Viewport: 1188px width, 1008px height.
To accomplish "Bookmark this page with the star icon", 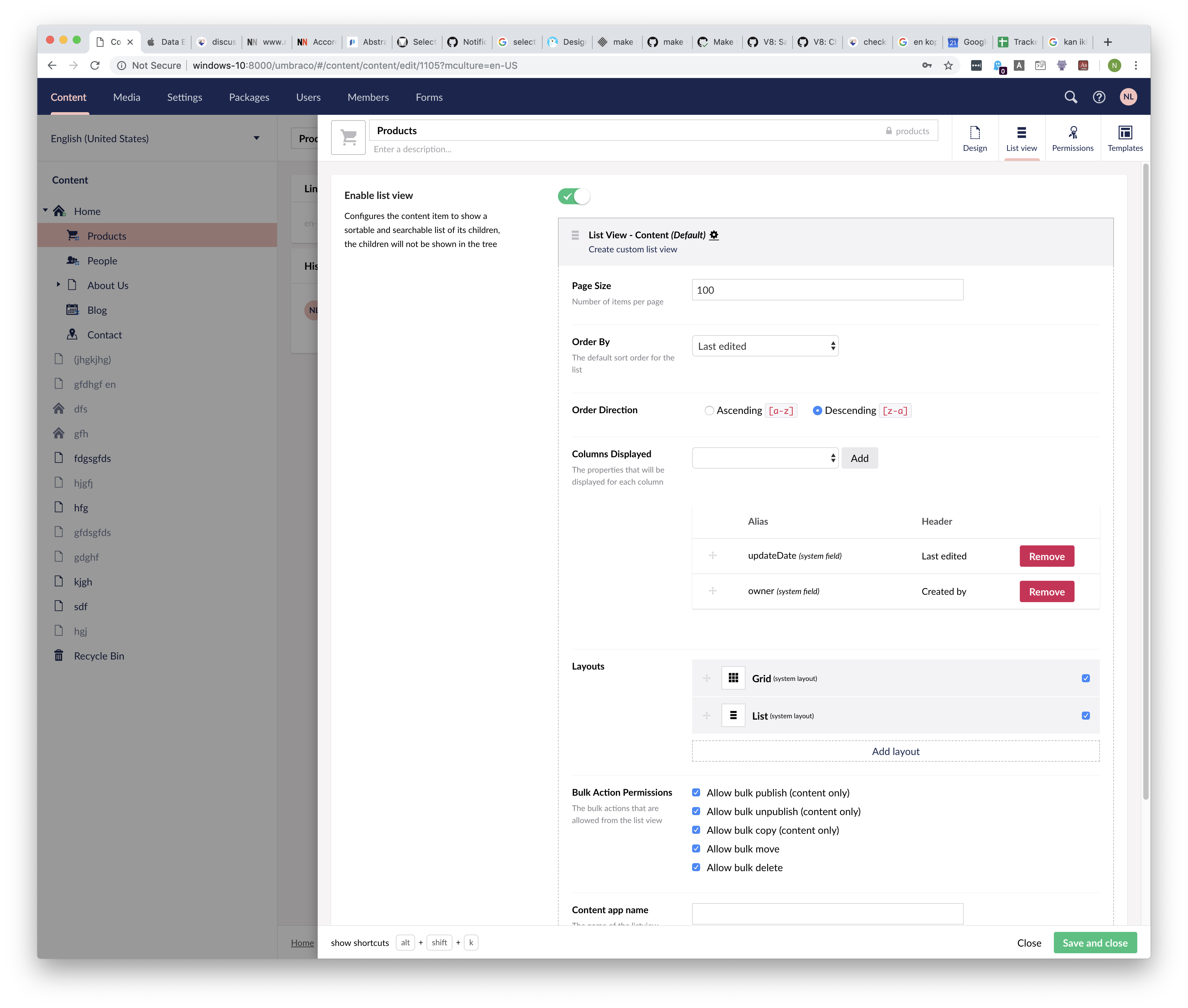I will click(948, 65).
